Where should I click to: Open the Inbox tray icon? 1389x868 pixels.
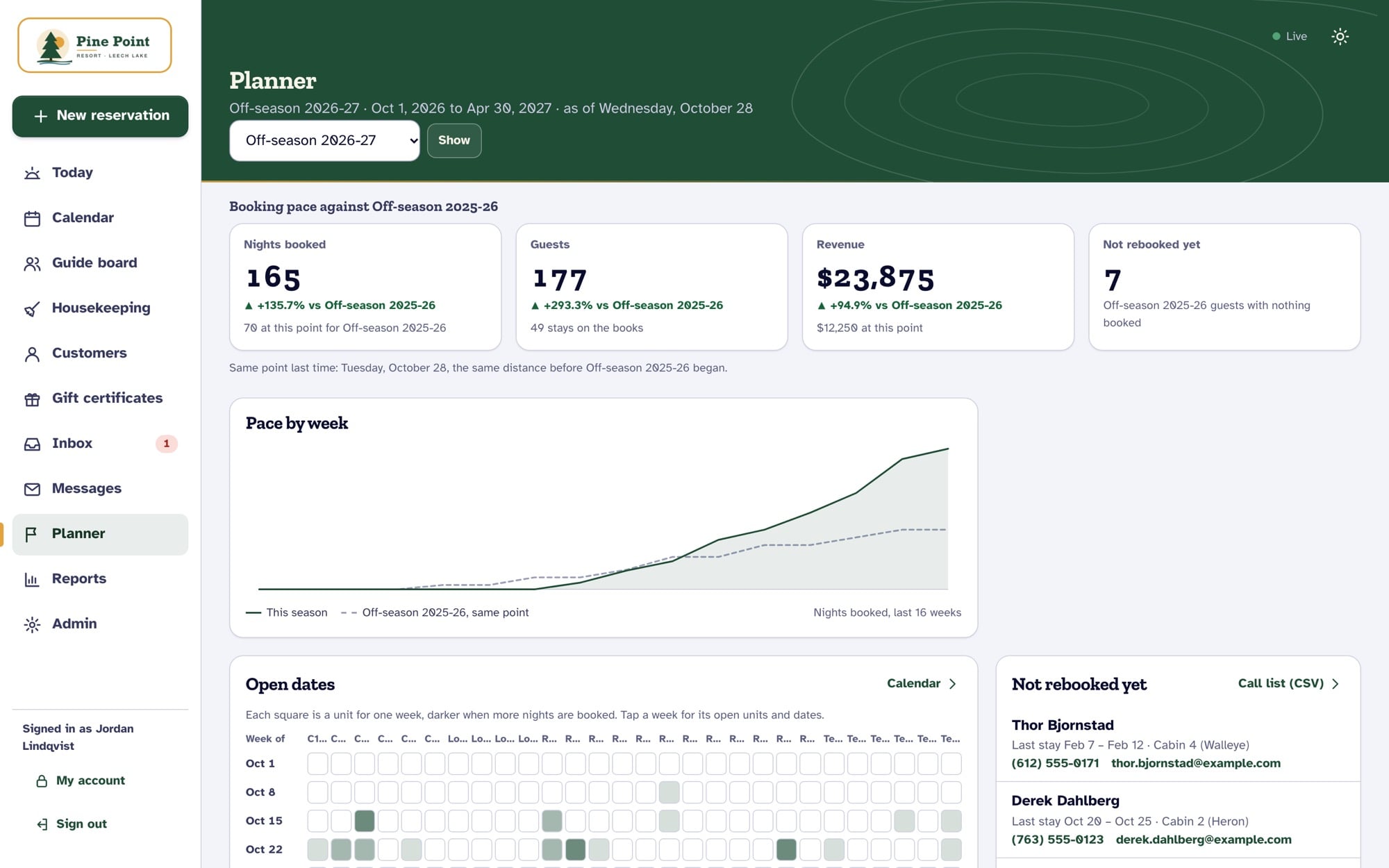(32, 444)
